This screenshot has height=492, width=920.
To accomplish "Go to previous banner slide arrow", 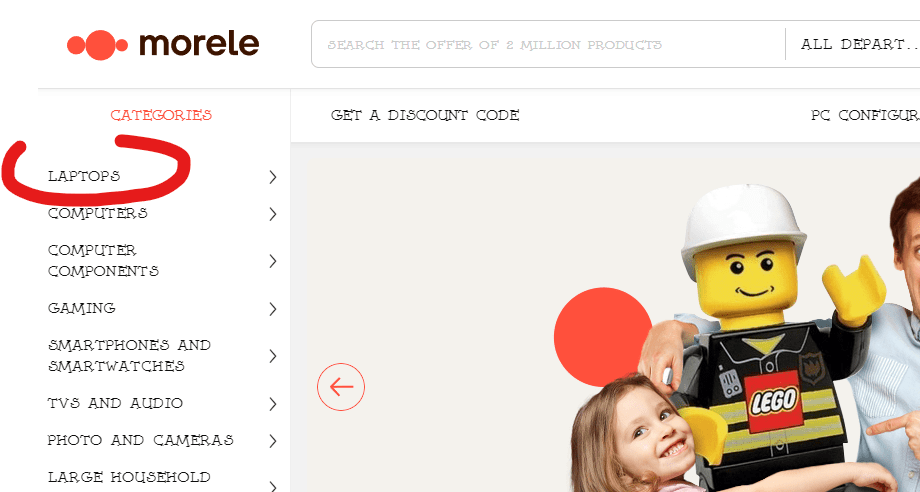I will click(x=341, y=387).
